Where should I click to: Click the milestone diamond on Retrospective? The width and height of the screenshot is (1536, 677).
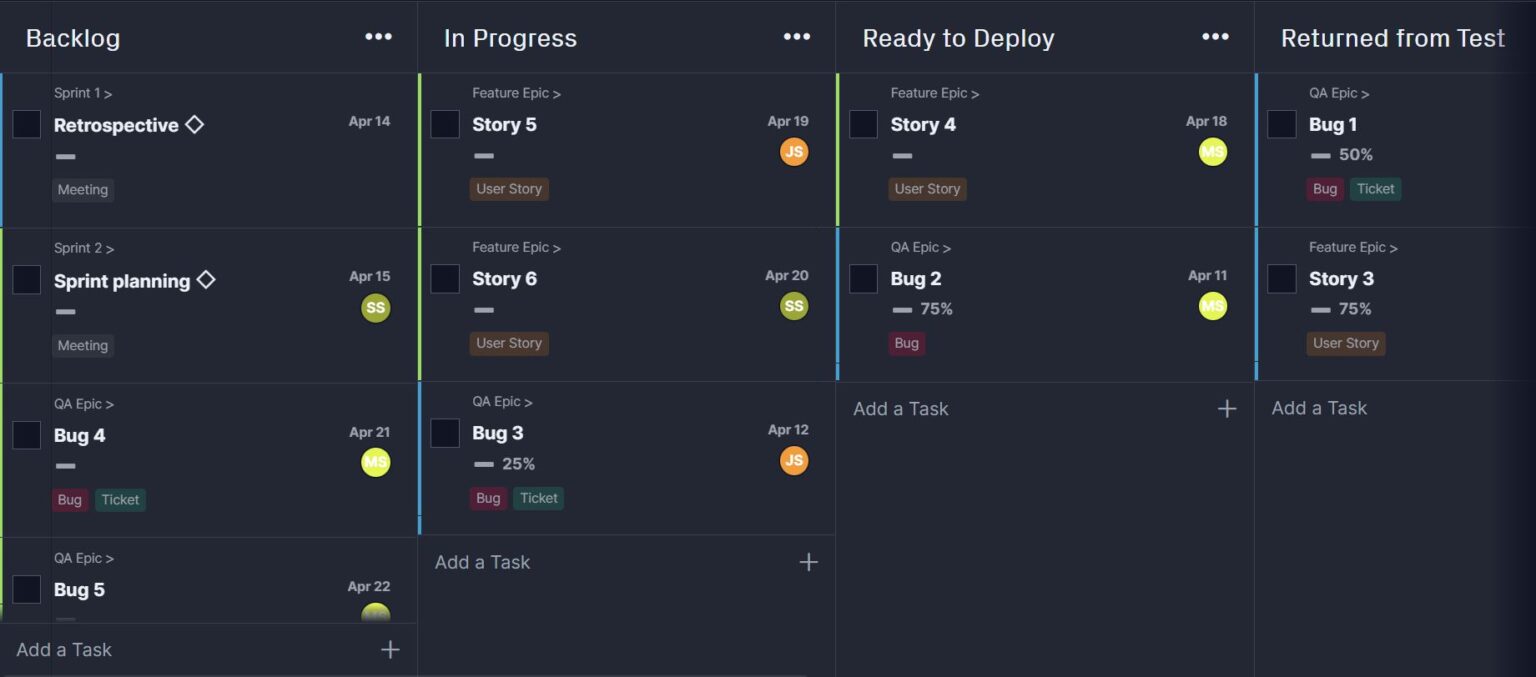196,123
